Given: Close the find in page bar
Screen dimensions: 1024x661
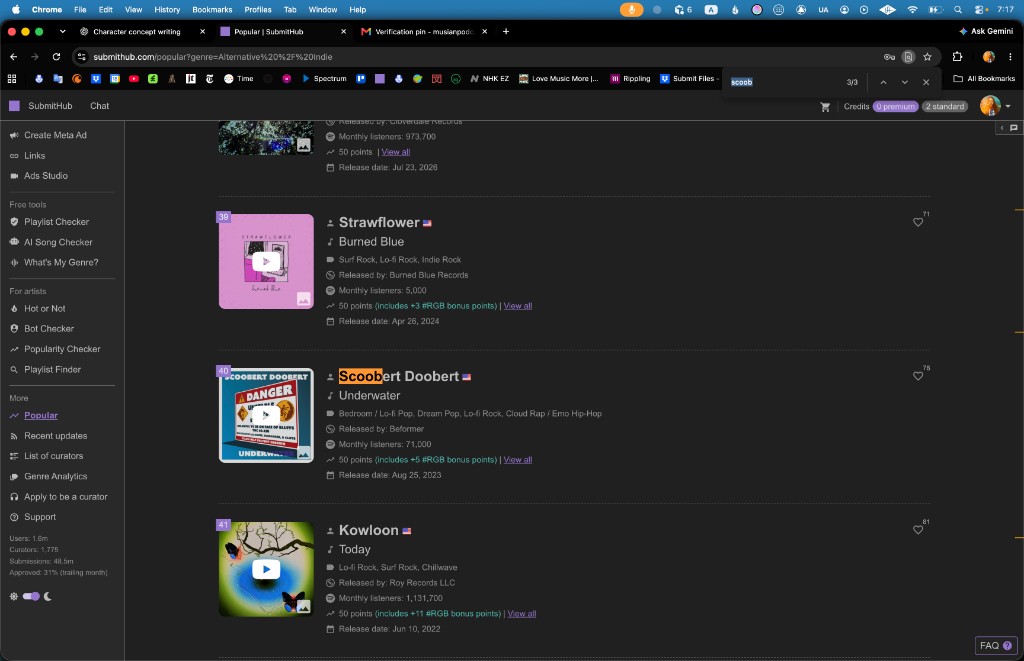Looking at the screenshot, I should pyautogui.click(x=926, y=82).
